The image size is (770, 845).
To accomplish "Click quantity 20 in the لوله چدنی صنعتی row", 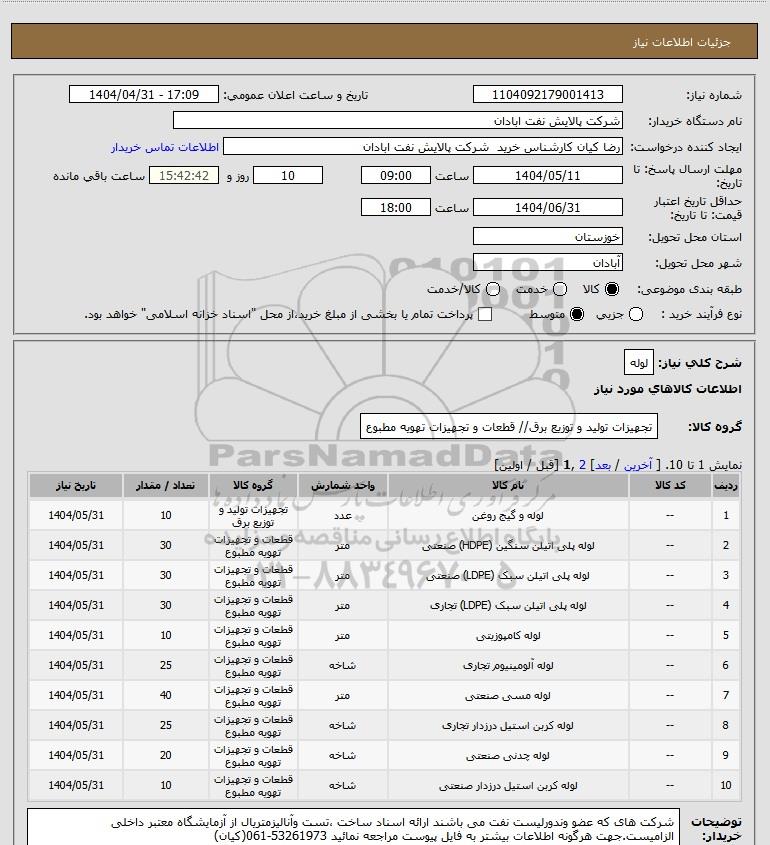I will [165, 756].
